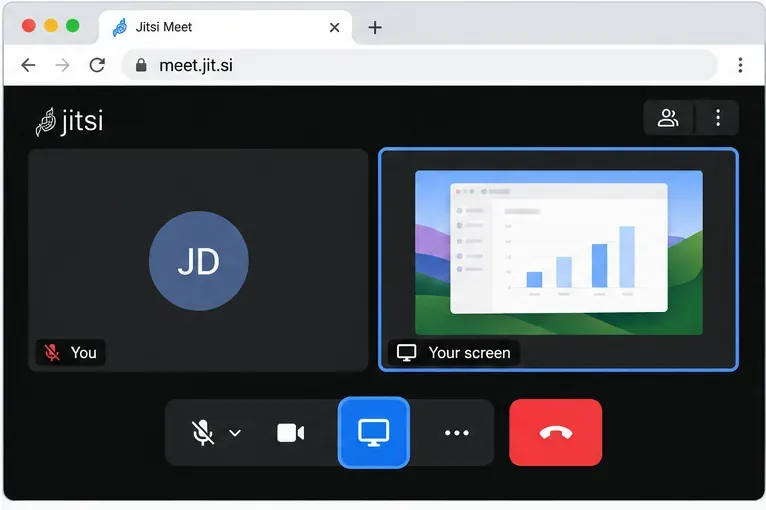
Task: Open the participants panel icon
Action: click(x=668, y=118)
